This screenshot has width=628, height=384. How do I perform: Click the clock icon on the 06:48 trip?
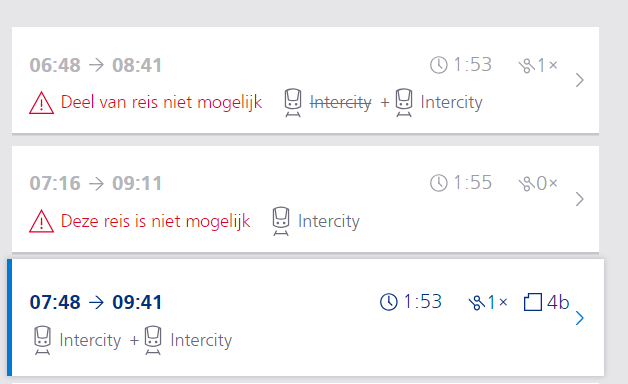point(439,65)
